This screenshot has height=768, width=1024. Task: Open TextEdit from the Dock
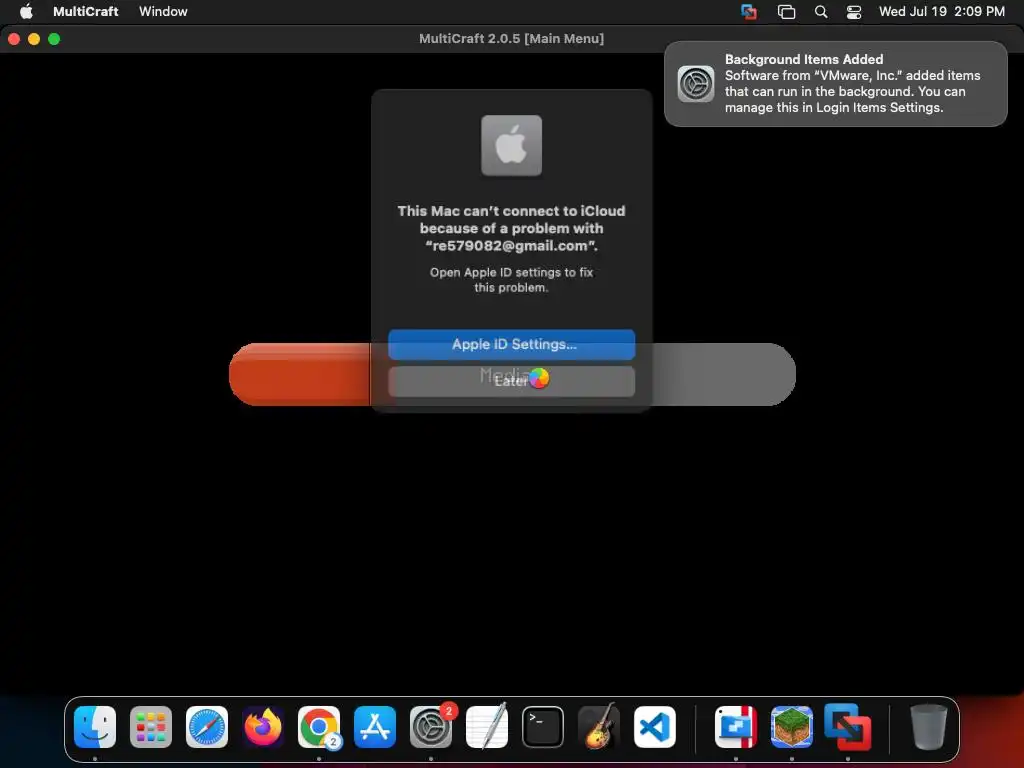(x=487, y=727)
